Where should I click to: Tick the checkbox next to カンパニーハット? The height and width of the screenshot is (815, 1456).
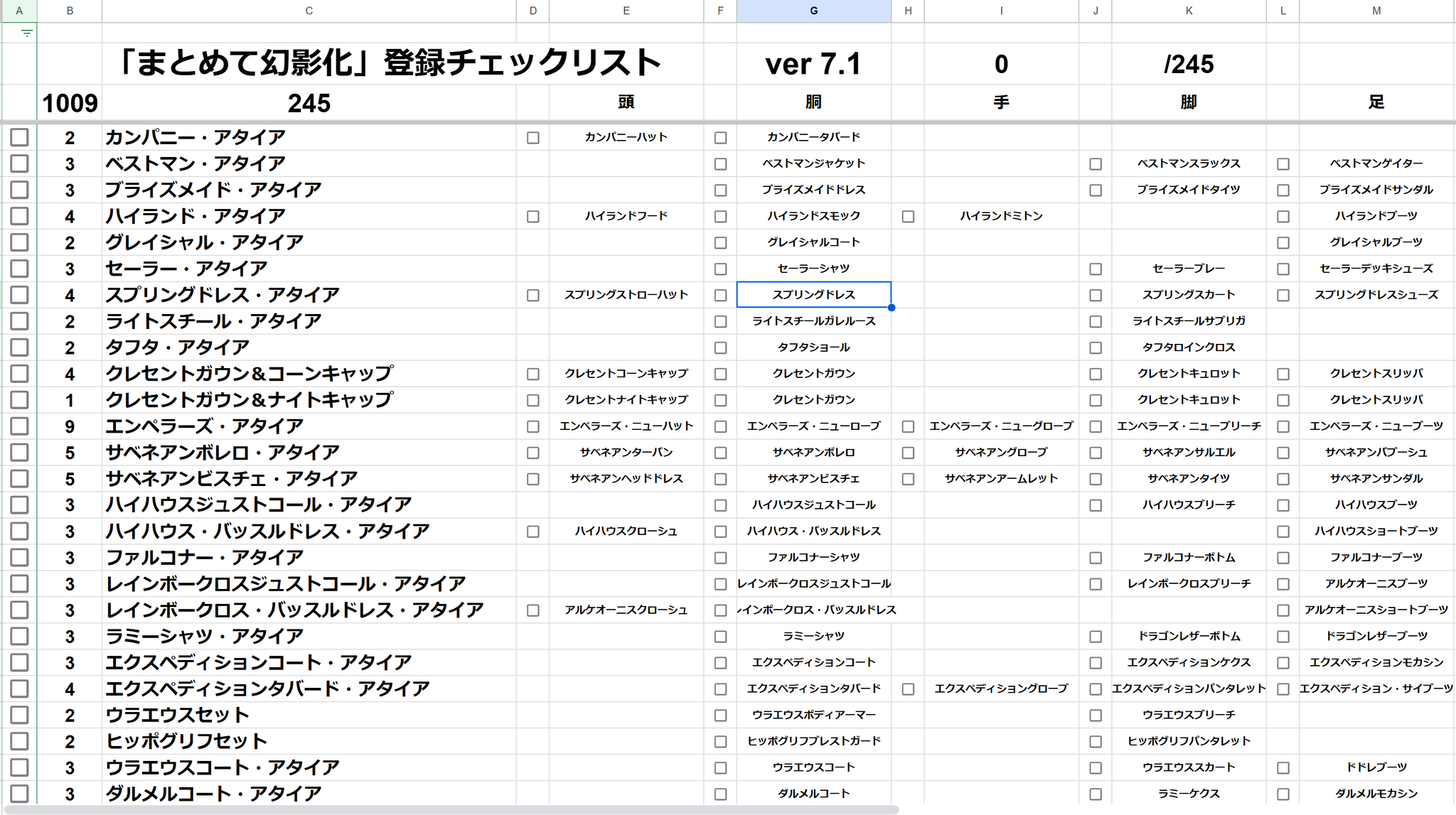click(533, 138)
